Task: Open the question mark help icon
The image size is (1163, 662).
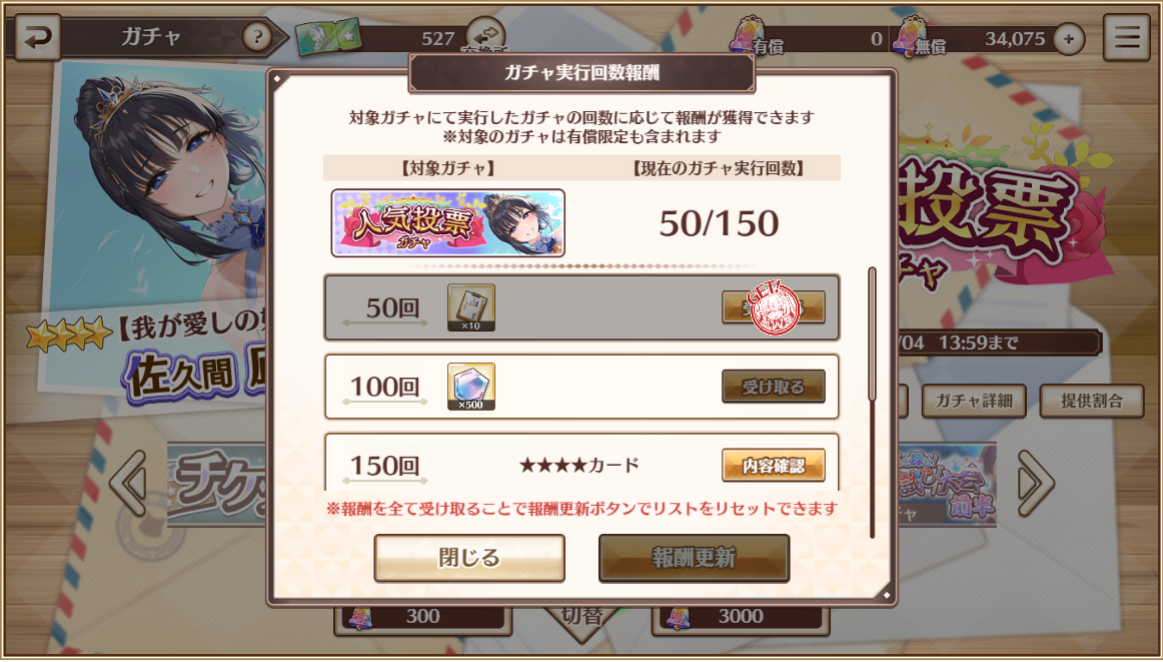Action: click(257, 37)
